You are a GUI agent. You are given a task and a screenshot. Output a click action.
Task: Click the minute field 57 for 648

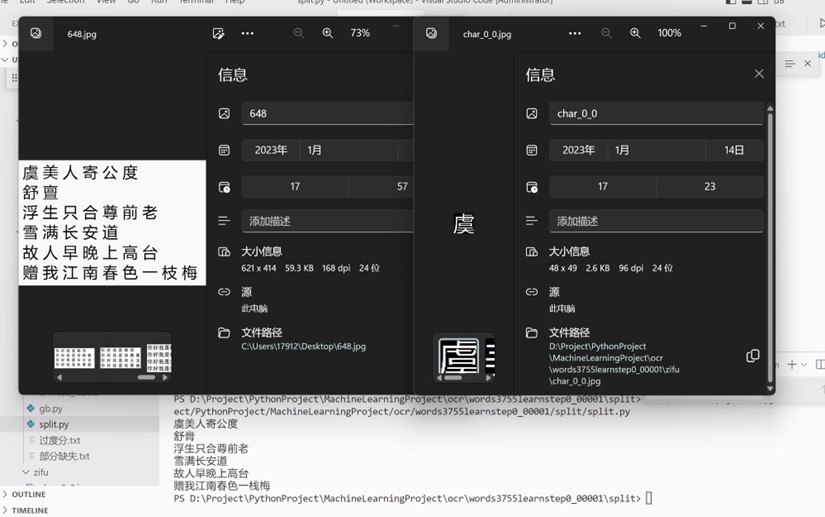pyautogui.click(x=381, y=187)
